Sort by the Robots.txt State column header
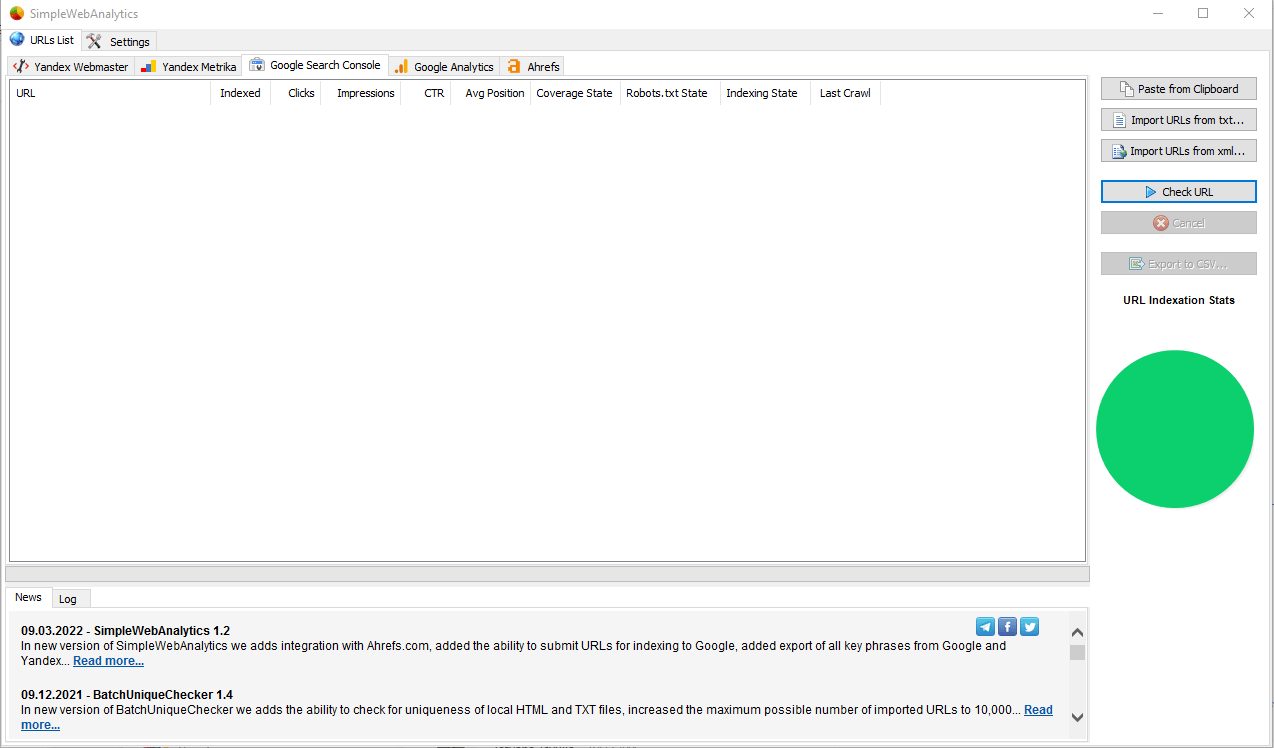 tap(670, 93)
